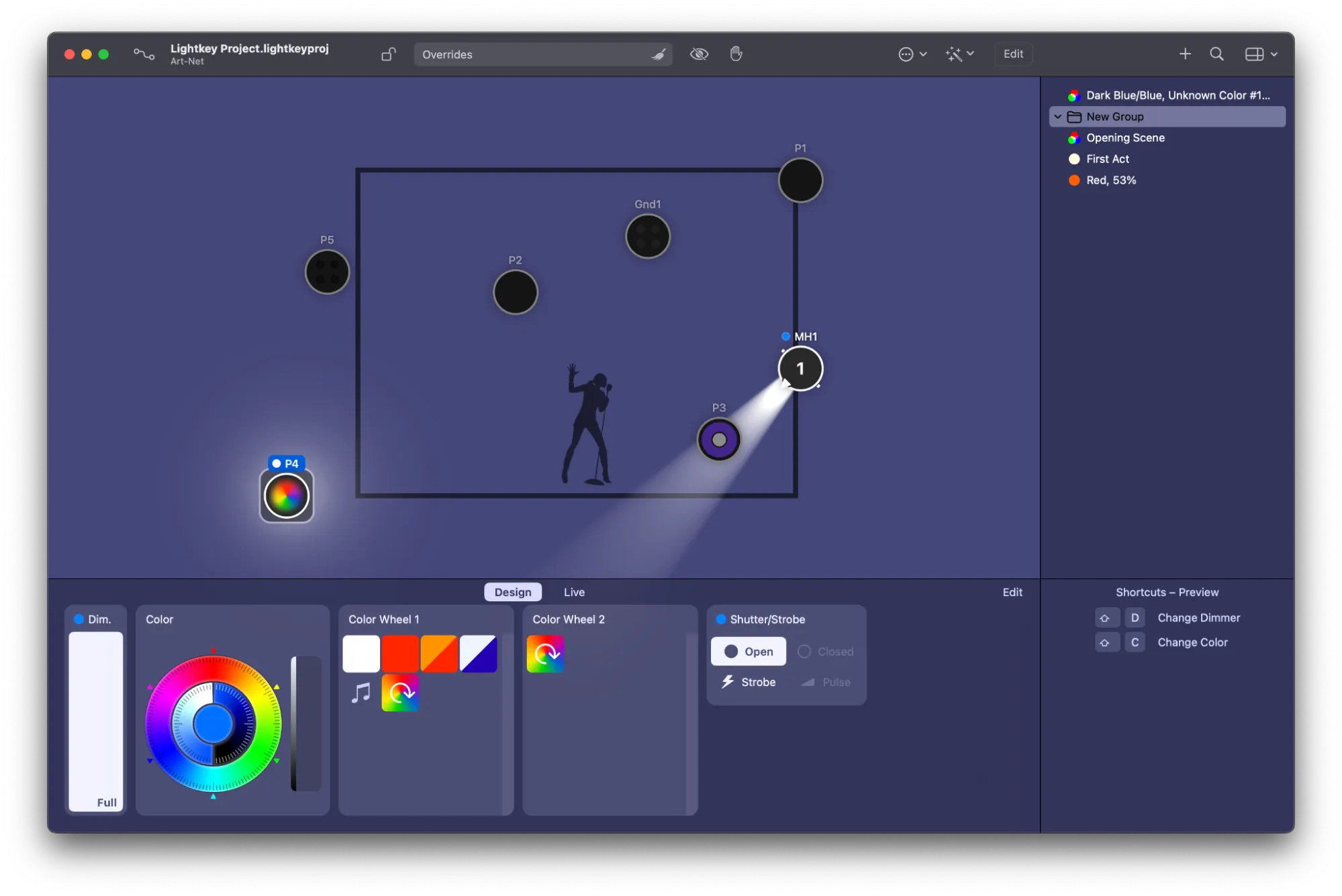Click the hand icon in the toolbar
1342x896 pixels.
click(736, 54)
